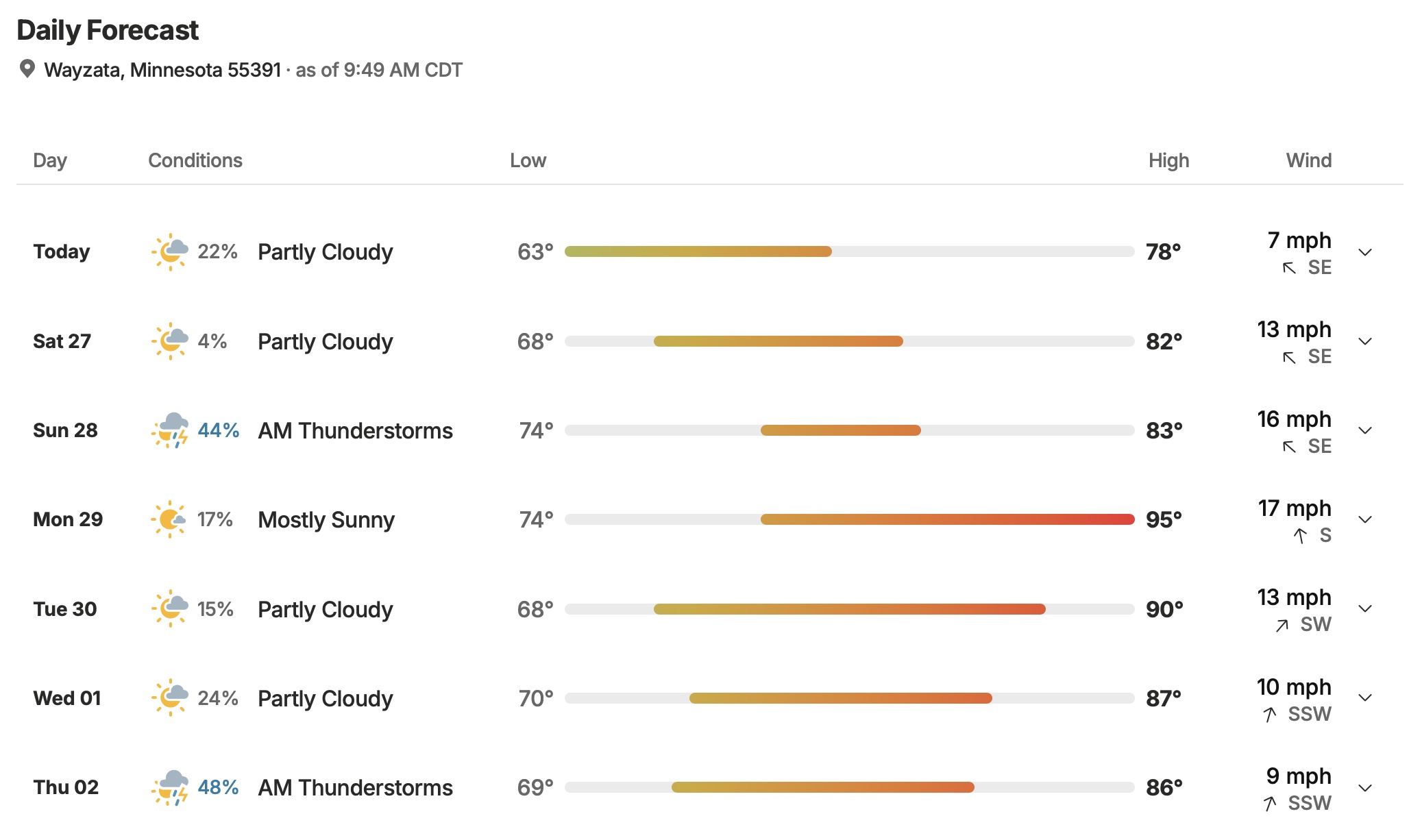Click the Thu 02 thunderstorm icon
Screen dimensions: 1409x840
click(x=170, y=787)
